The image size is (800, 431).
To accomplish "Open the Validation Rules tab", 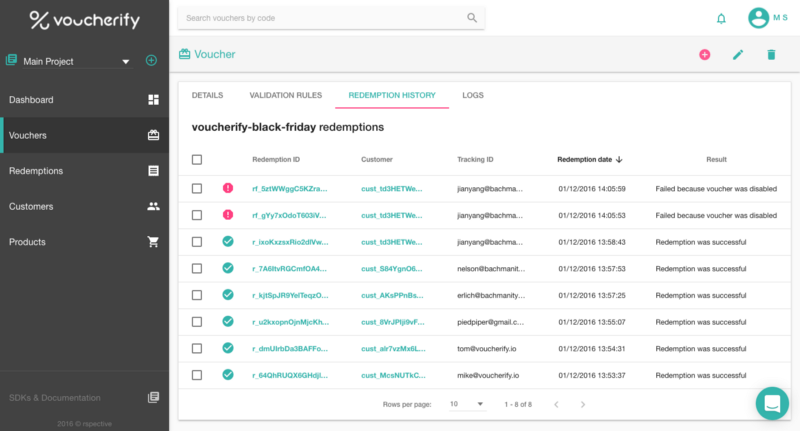I will tap(286, 95).
